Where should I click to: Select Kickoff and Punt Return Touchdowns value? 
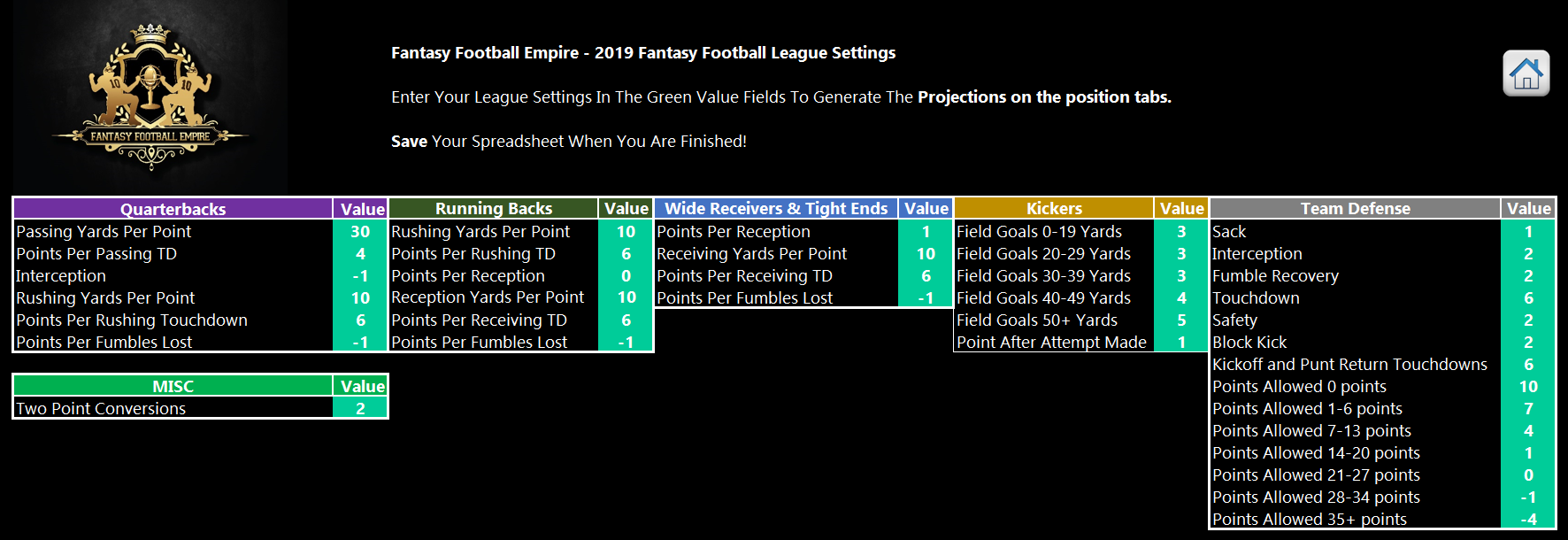click(1528, 364)
